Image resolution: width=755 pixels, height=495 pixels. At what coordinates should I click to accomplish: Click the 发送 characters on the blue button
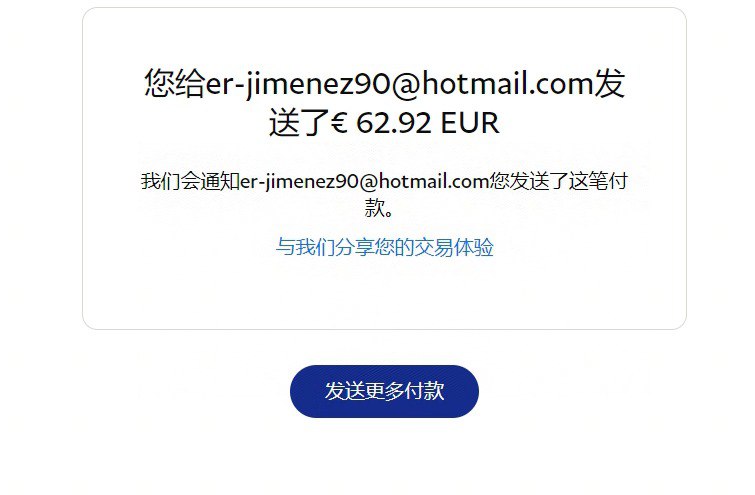[x=344, y=391]
